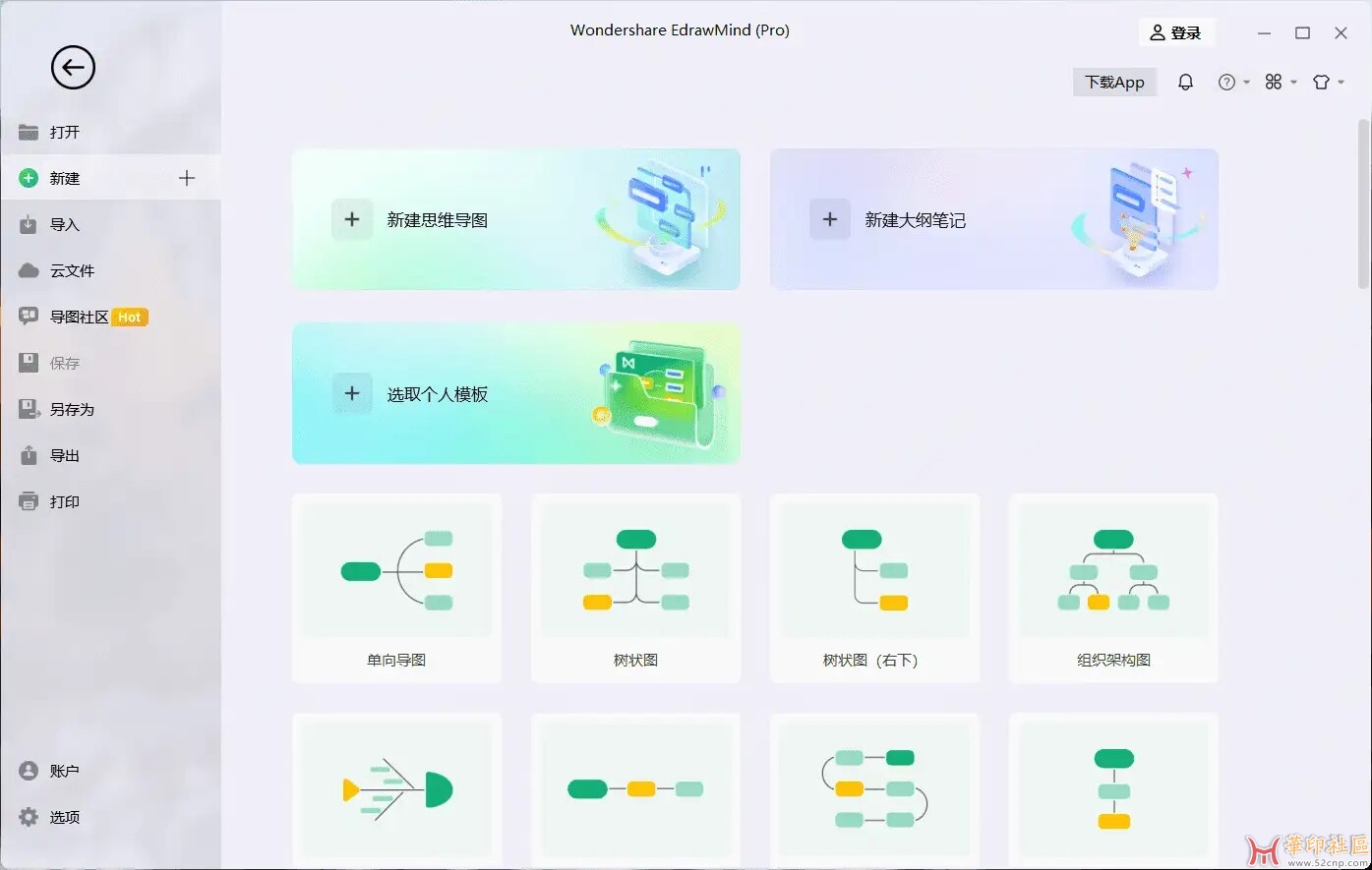Click the 单向导图 caption text
Image resolution: width=1372 pixels, height=870 pixels.
tap(396, 660)
